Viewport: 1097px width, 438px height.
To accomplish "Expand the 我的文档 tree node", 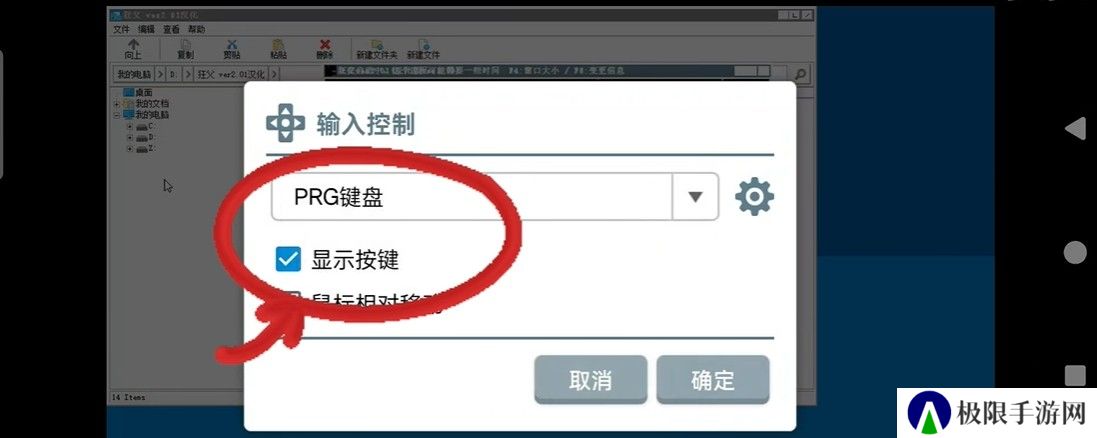I will [x=117, y=104].
